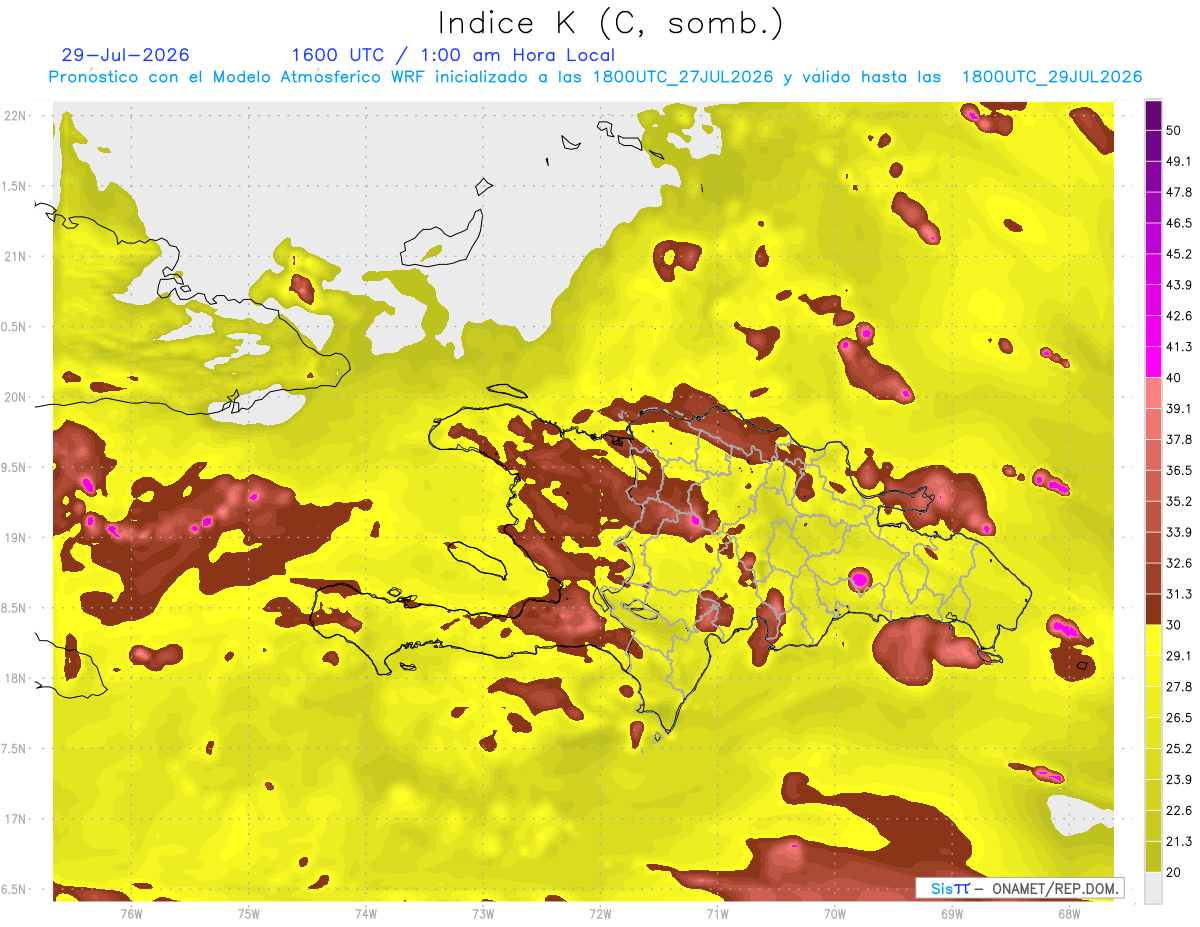Screen dimensions: 1200x927
Task: Click the 73W longitude label
Action: [483, 913]
